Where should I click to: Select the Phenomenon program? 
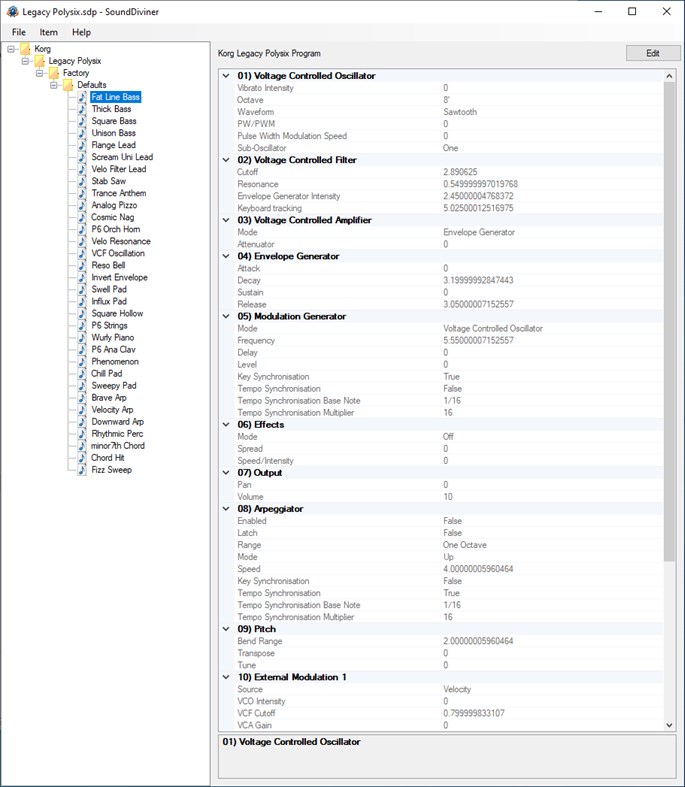click(x=115, y=361)
